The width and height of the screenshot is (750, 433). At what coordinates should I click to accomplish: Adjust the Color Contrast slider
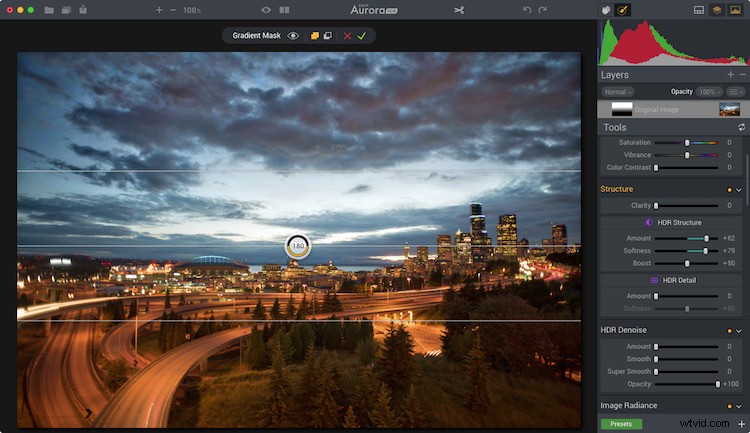(x=686, y=167)
